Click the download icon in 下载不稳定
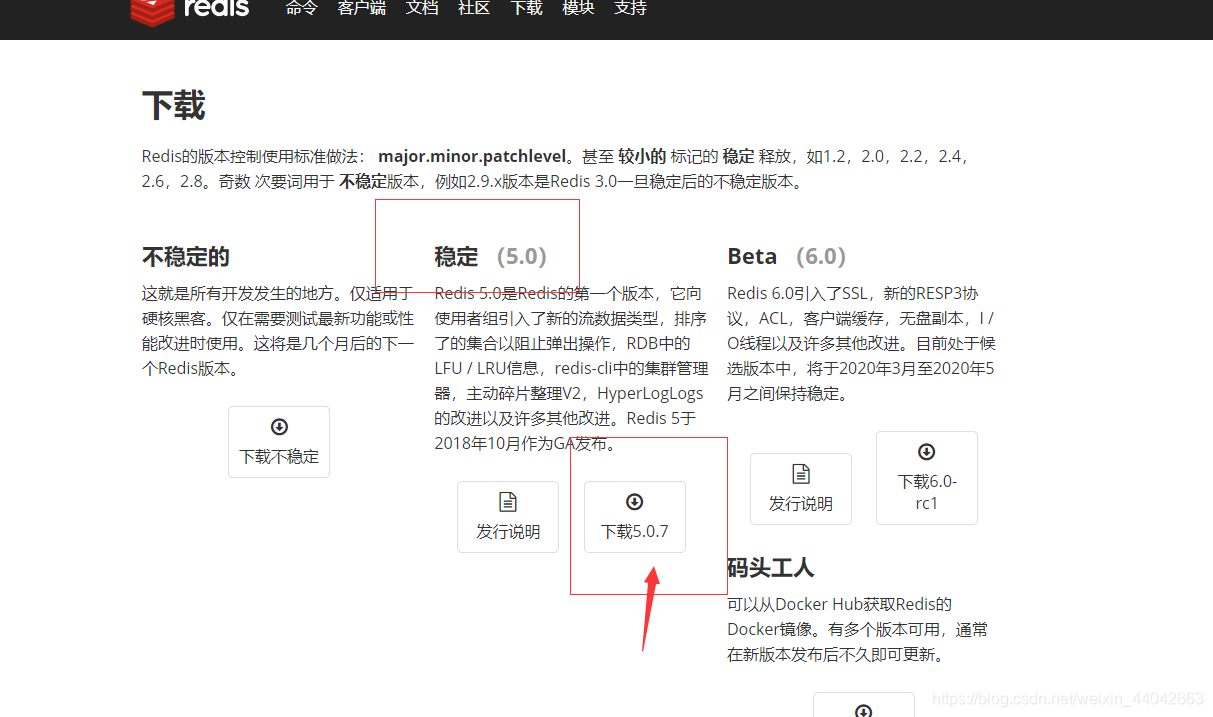The height and width of the screenshot is (717, 1213). coord(279,427)
